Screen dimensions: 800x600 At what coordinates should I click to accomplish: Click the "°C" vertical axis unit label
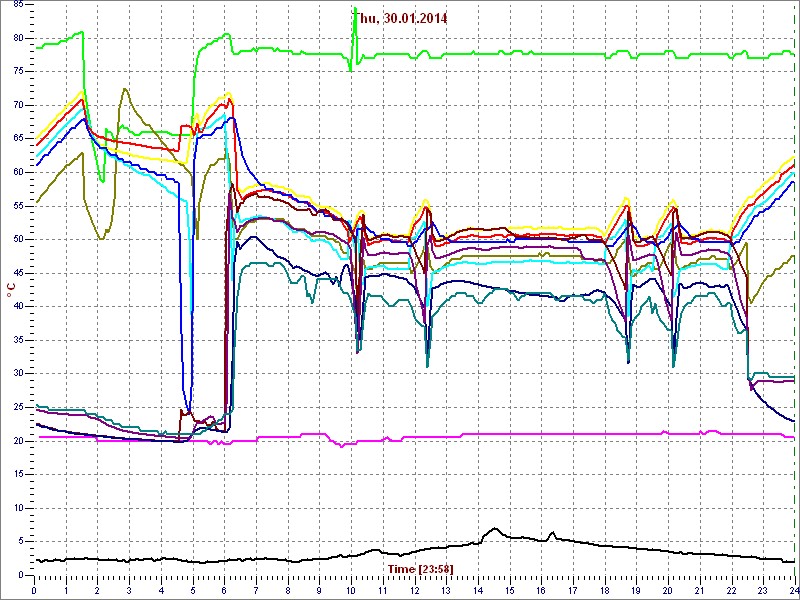[x=10, y=291]
